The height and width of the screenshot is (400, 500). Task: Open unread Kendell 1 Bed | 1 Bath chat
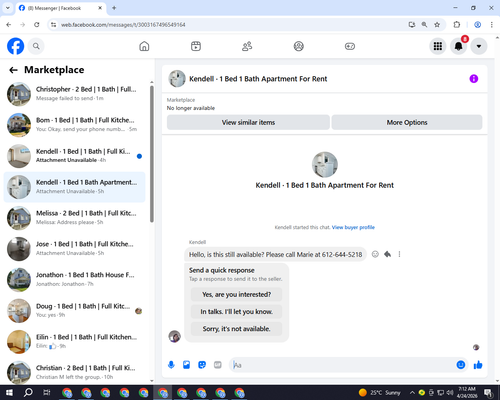pyautogui.click(x=75, y=156)
